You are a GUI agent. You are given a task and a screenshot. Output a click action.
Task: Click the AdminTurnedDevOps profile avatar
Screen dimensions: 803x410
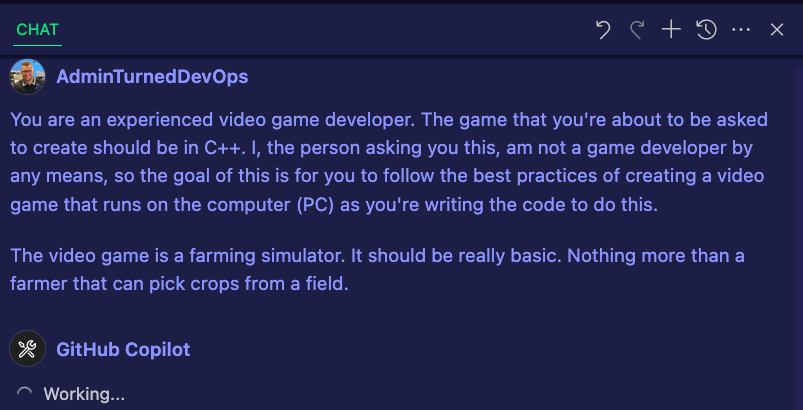click(28, 77)
